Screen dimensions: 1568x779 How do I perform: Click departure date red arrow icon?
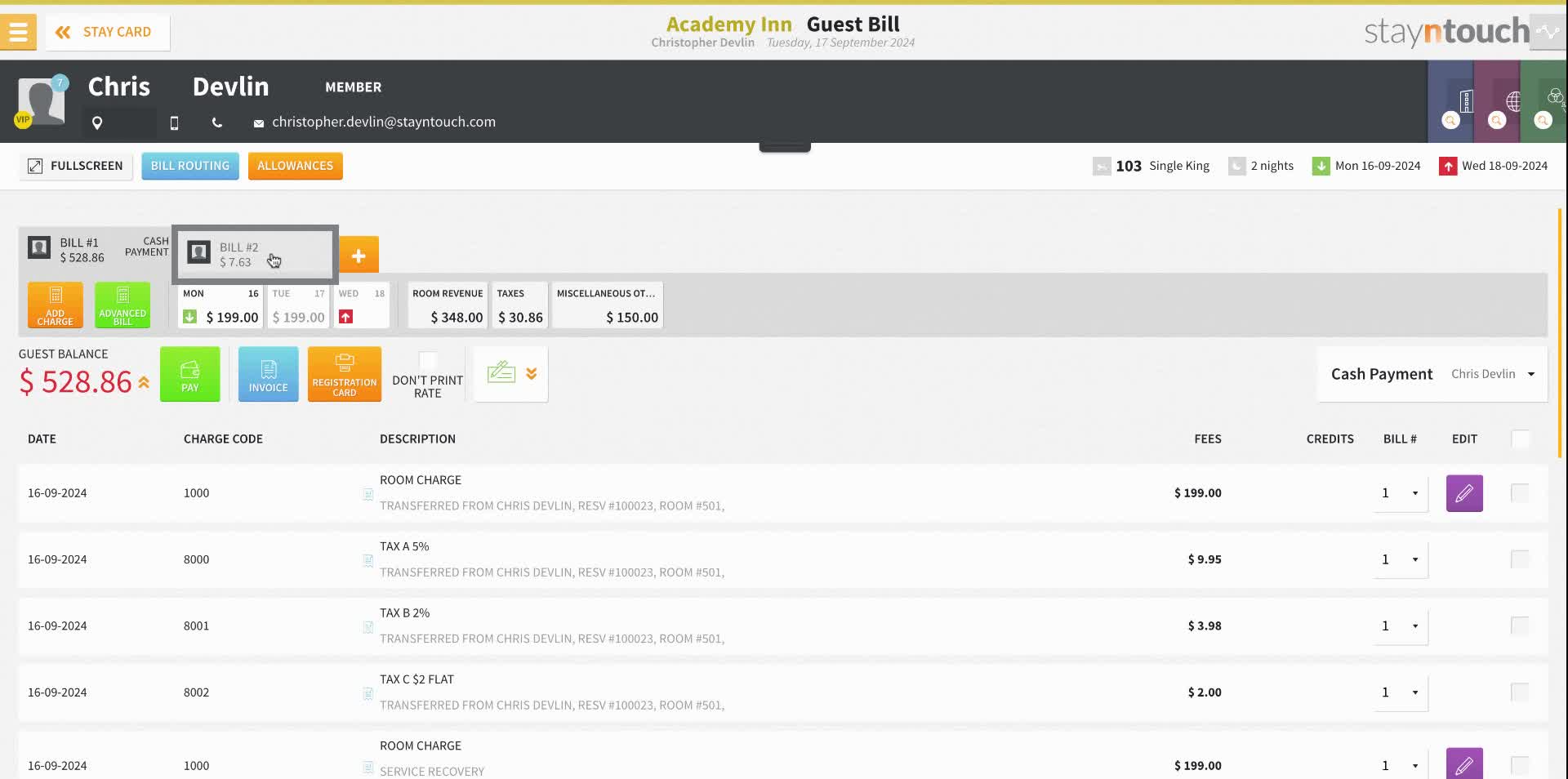click(1448, 166)
